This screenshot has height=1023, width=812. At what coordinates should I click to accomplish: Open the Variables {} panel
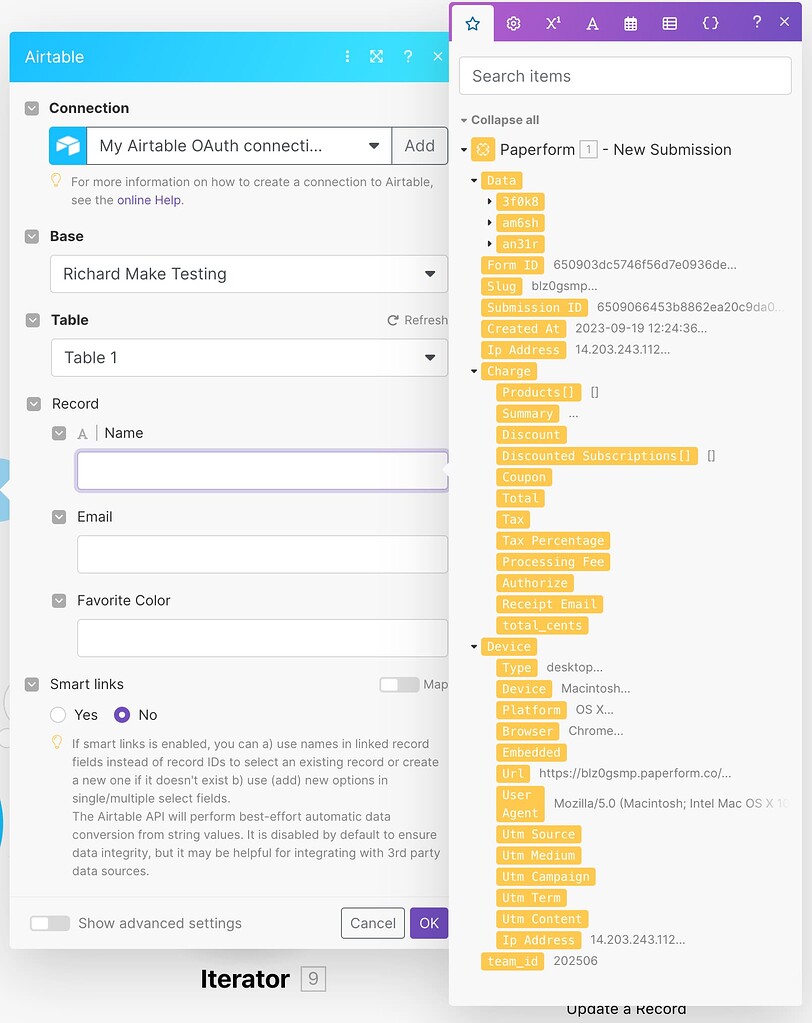[710, 23]
